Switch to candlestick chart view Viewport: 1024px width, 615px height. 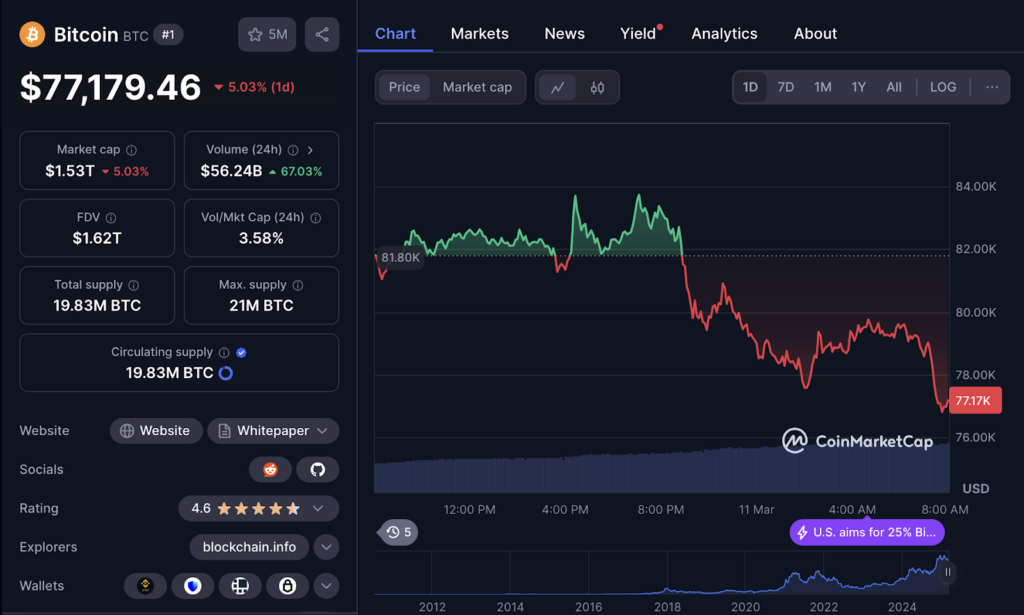click(x=597, y=87)
